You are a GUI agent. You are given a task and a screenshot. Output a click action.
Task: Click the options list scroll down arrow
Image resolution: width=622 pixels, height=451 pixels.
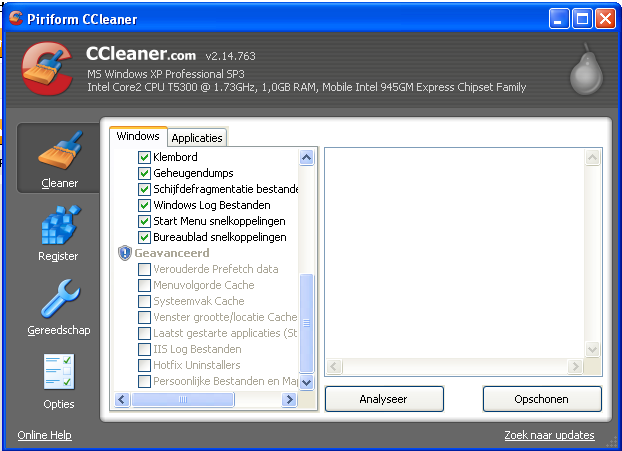tap(307, 382)
